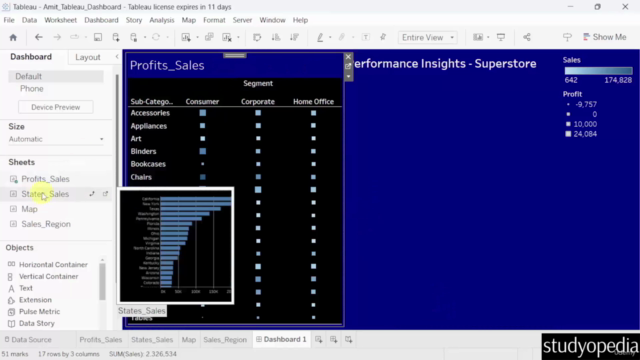Viewport: 640px width, 360px height.
Task: Select the Data Story object
Action: click(37, 323)
